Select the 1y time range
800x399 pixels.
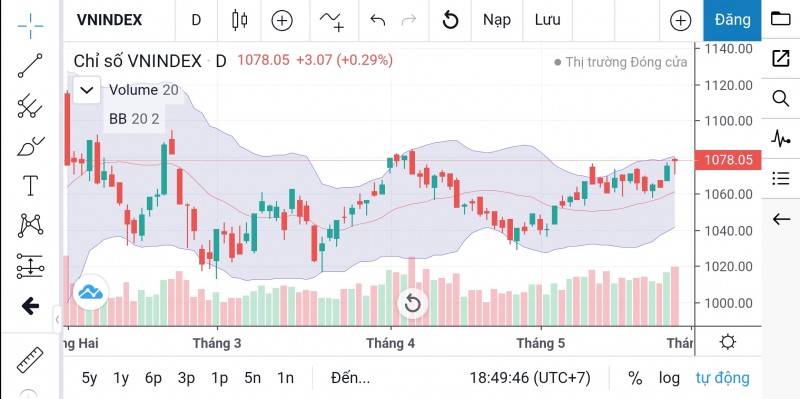click(121, 378)
